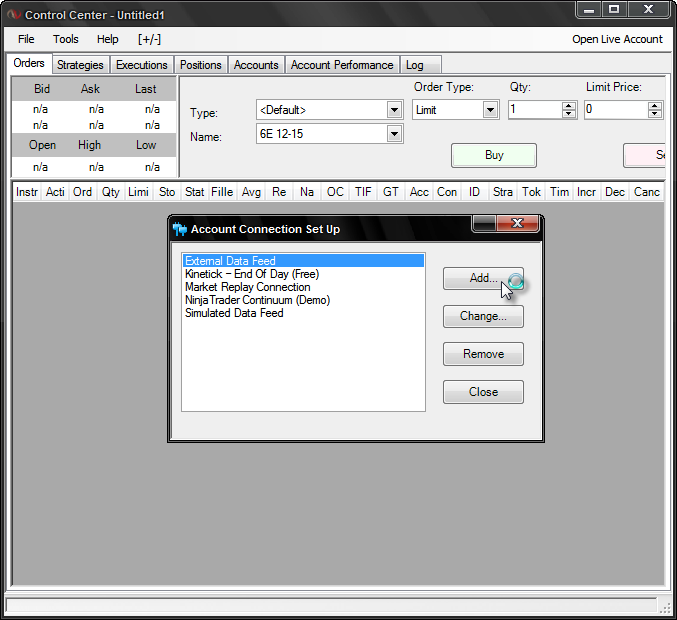Decrease Qty with down arrow
This screenshot has width=677, height=620.
tap(569, 114)
